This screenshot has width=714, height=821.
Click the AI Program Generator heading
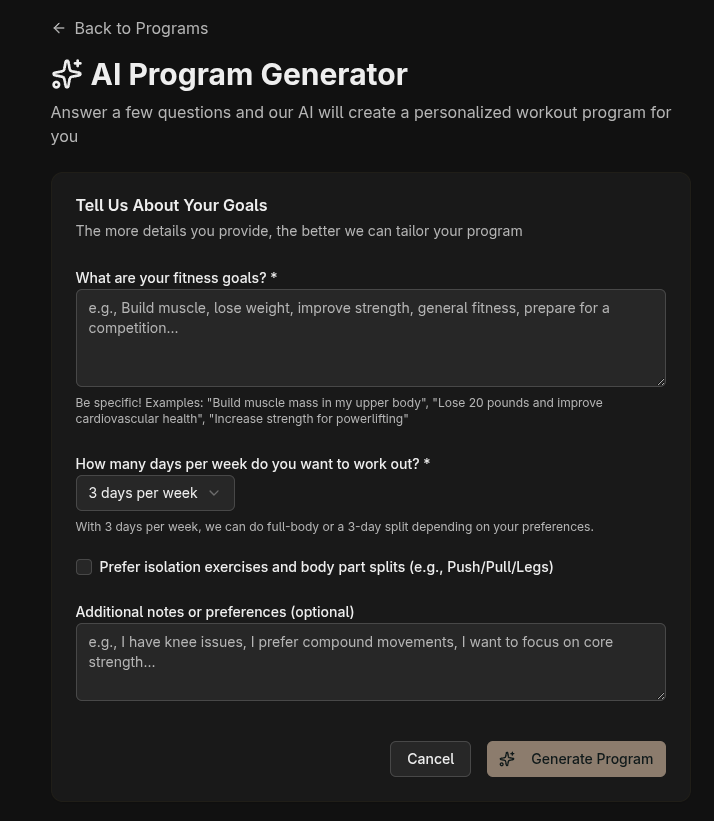[x=249, y=74]
